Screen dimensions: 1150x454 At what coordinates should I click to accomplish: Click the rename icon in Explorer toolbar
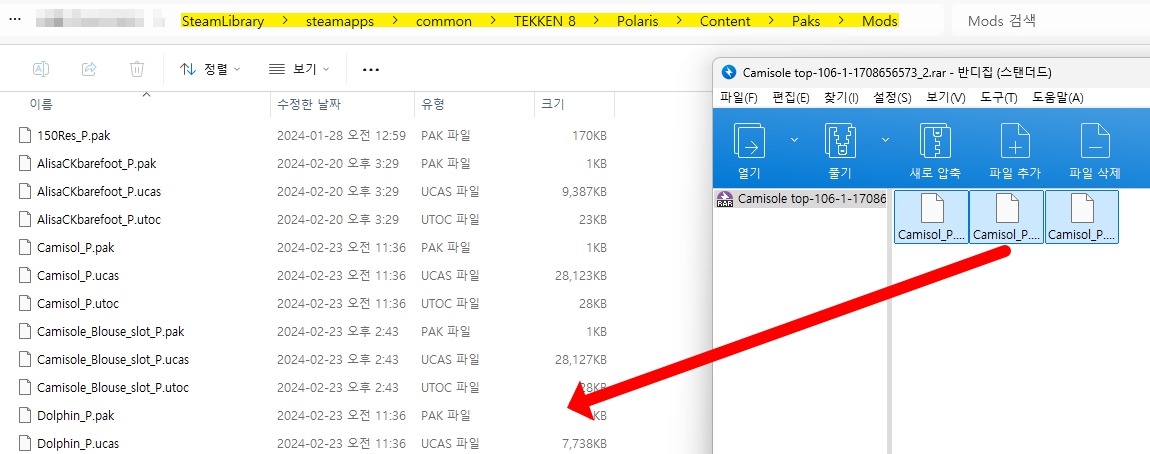41,69
